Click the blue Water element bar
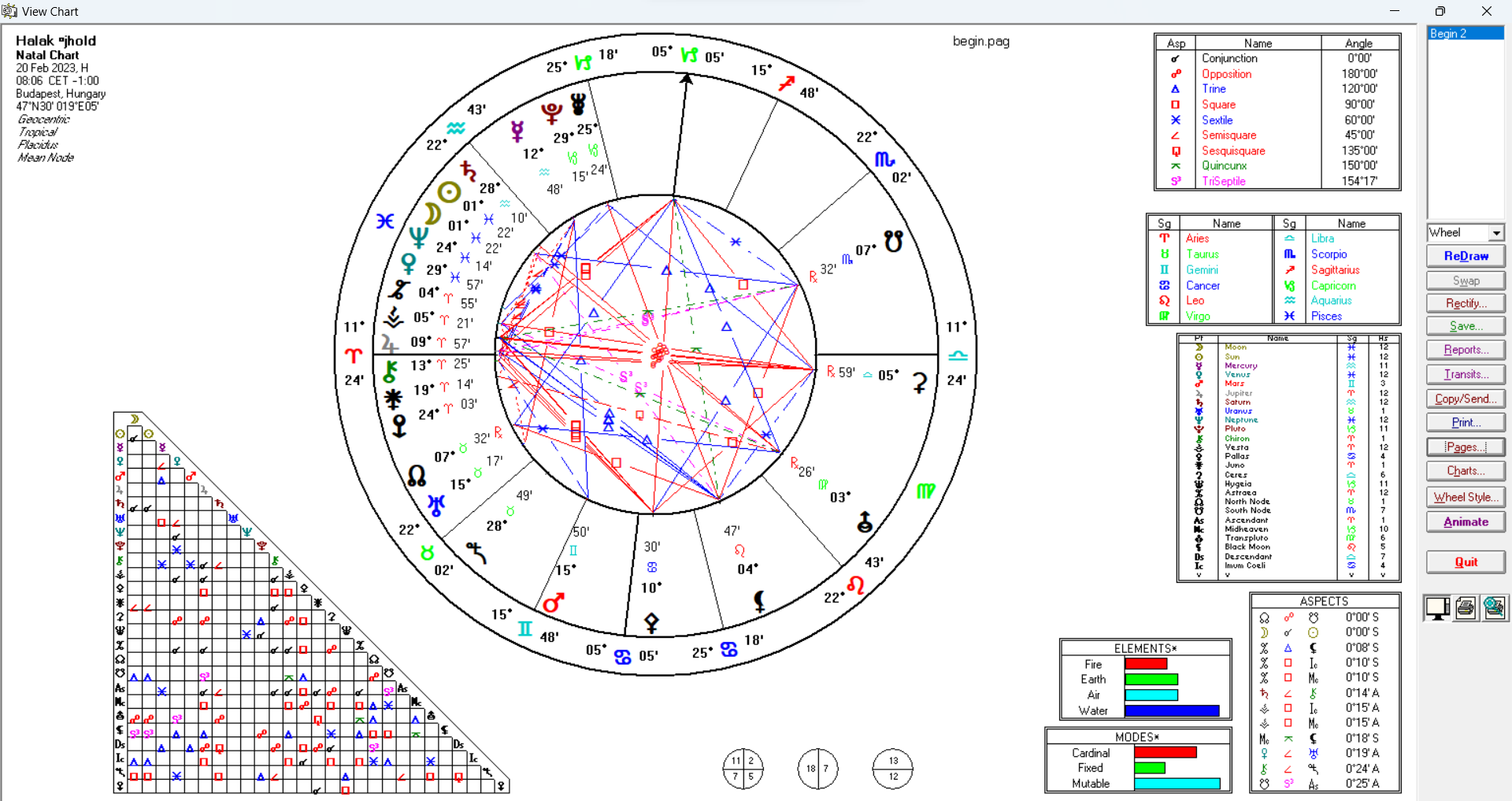This screenshot has height=801, width=1512. 1172,710
